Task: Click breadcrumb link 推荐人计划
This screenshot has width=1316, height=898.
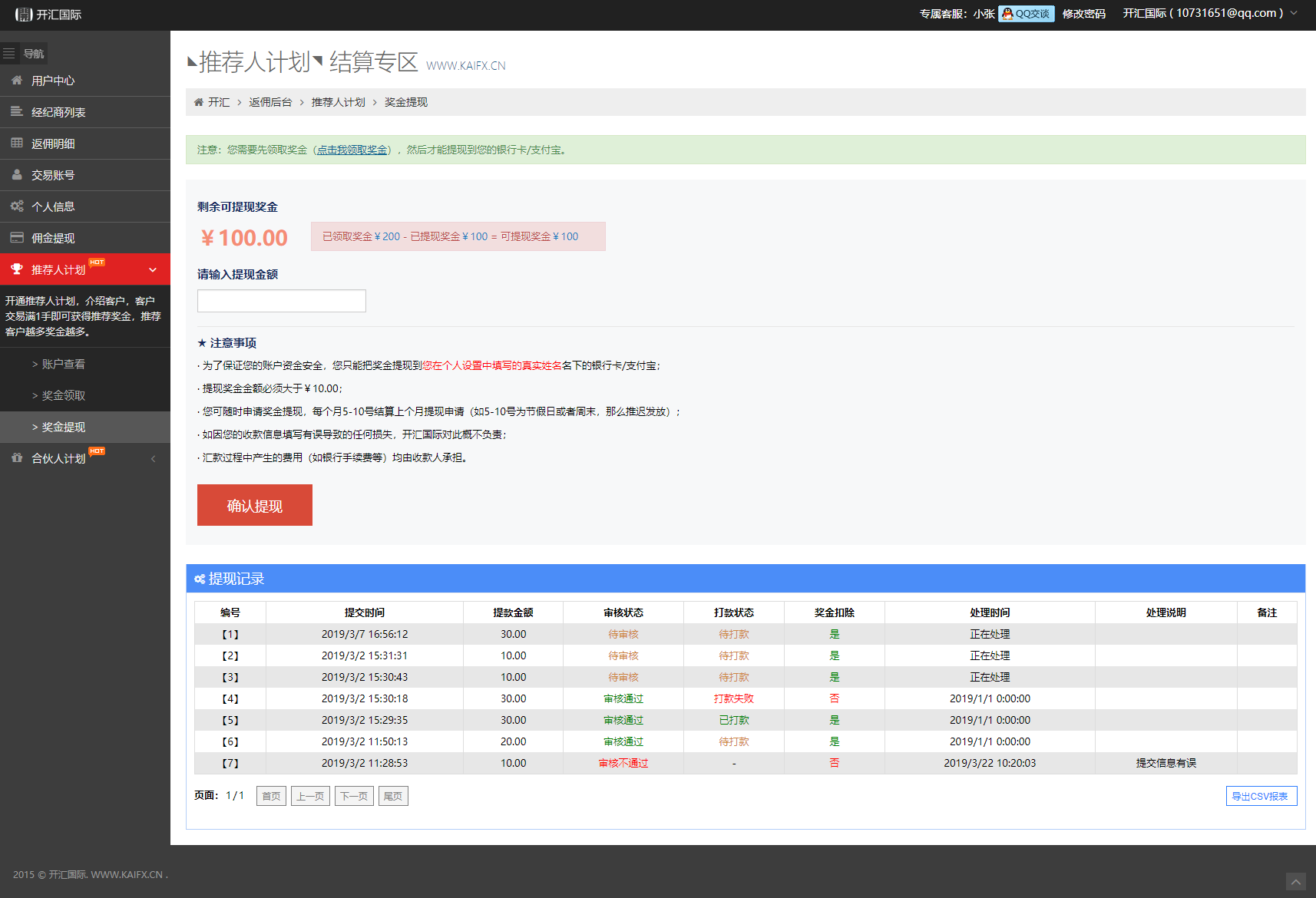Action: pos(339,102)
